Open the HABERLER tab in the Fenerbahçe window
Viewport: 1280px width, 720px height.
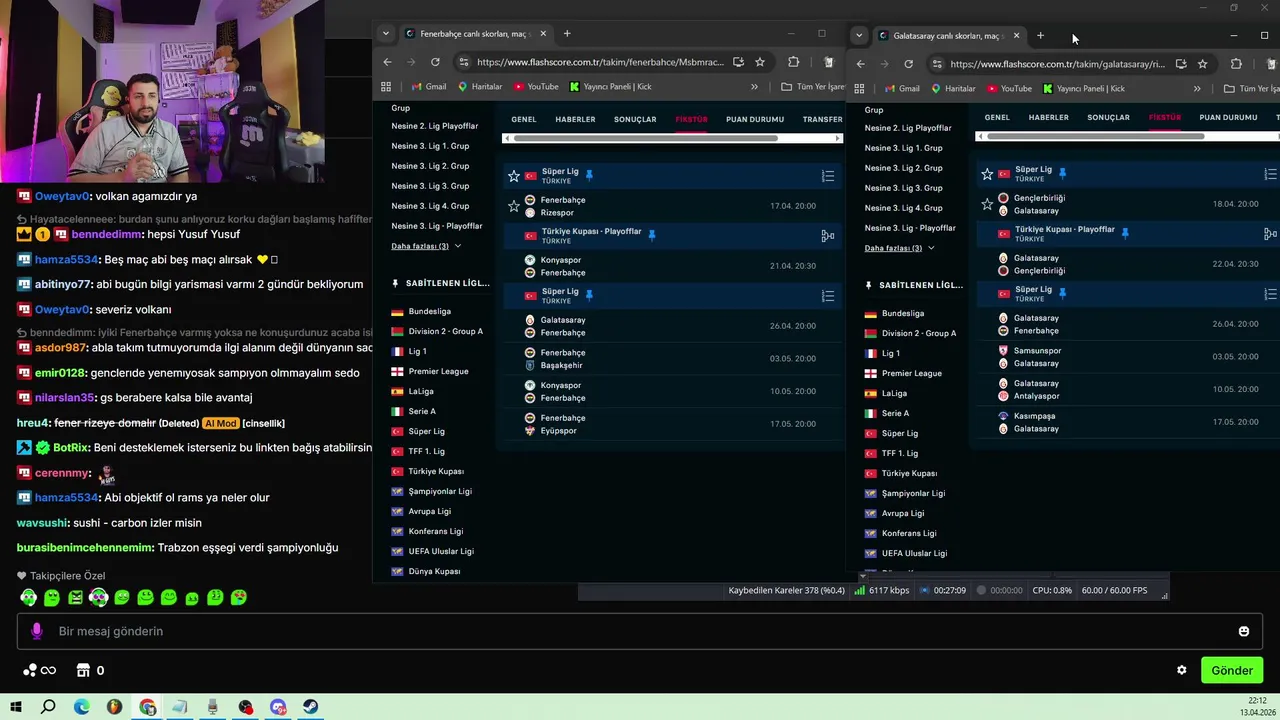click(x=575, y=119)
